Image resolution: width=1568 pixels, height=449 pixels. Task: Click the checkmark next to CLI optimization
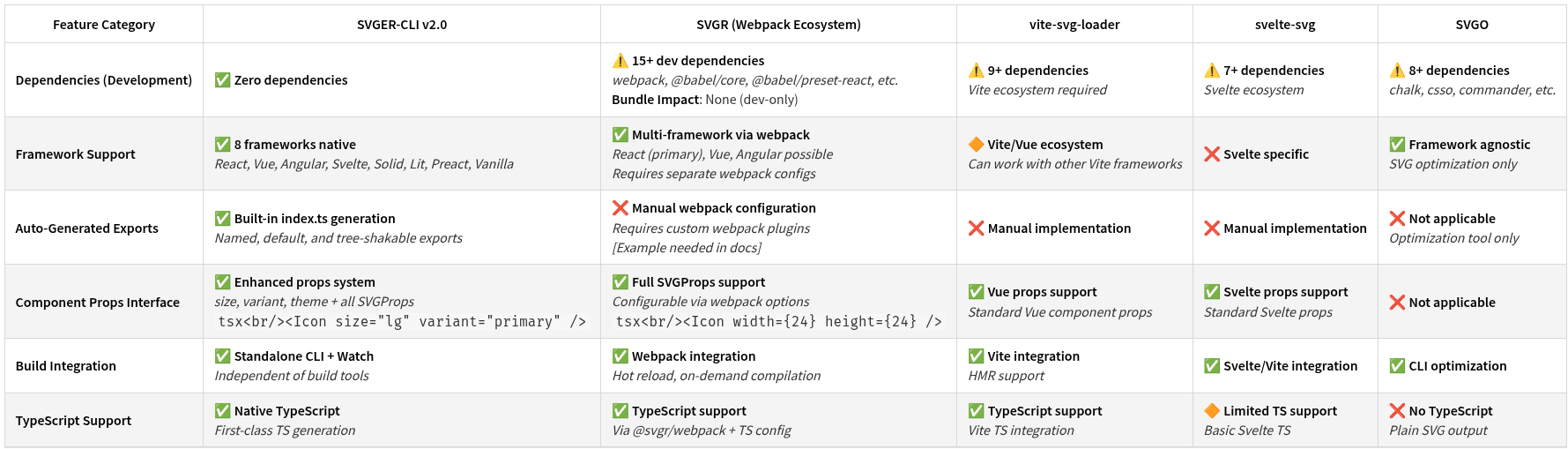(x=1397, y=366)
